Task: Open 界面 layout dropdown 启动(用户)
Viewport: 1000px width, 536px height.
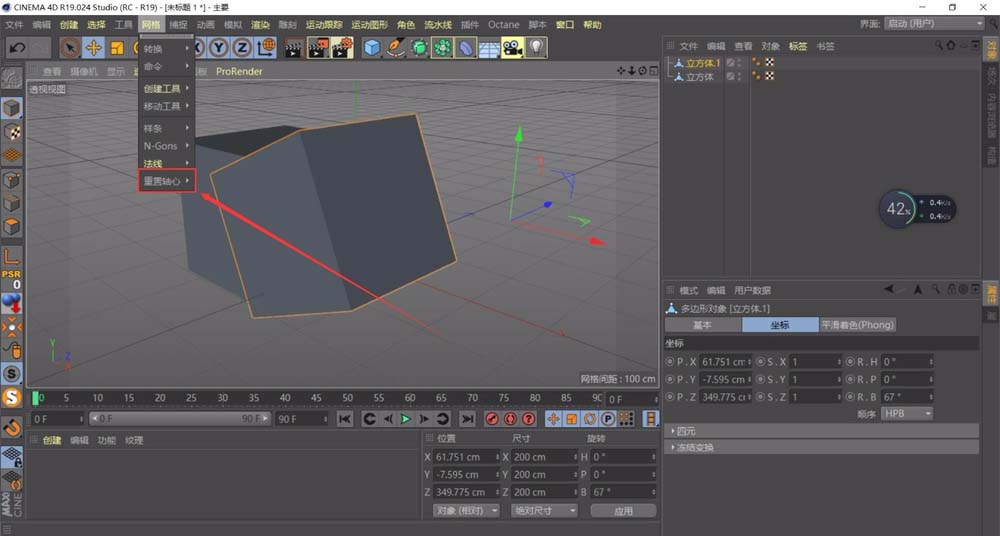Action: pos(934,24)
